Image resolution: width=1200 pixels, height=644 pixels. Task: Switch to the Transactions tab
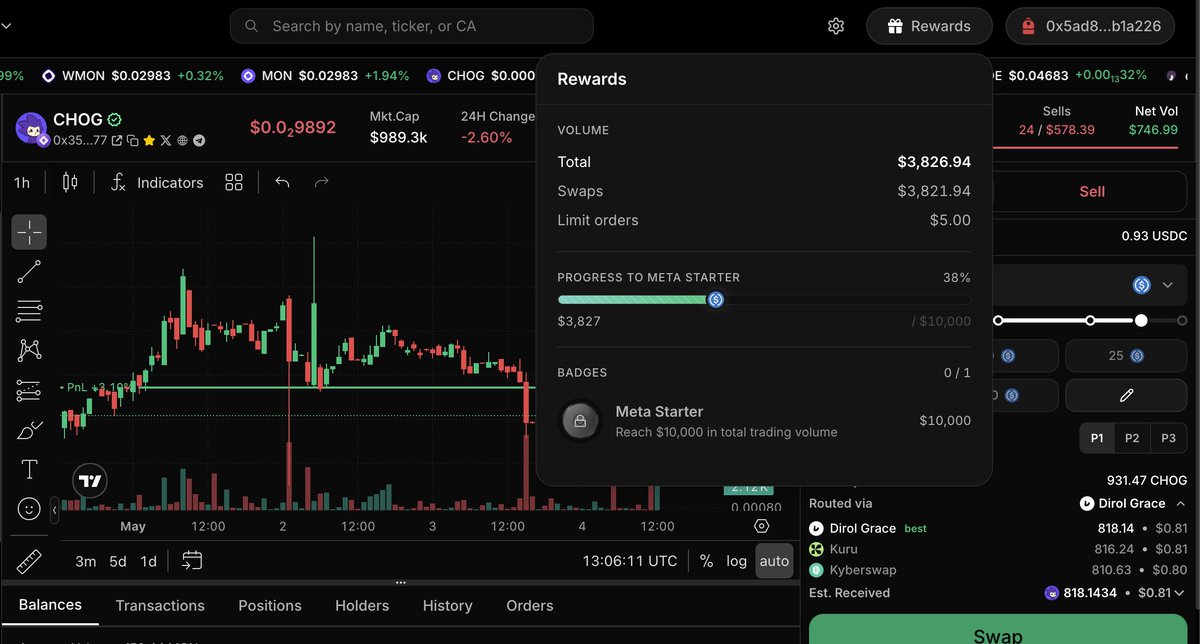click(160, 605)
